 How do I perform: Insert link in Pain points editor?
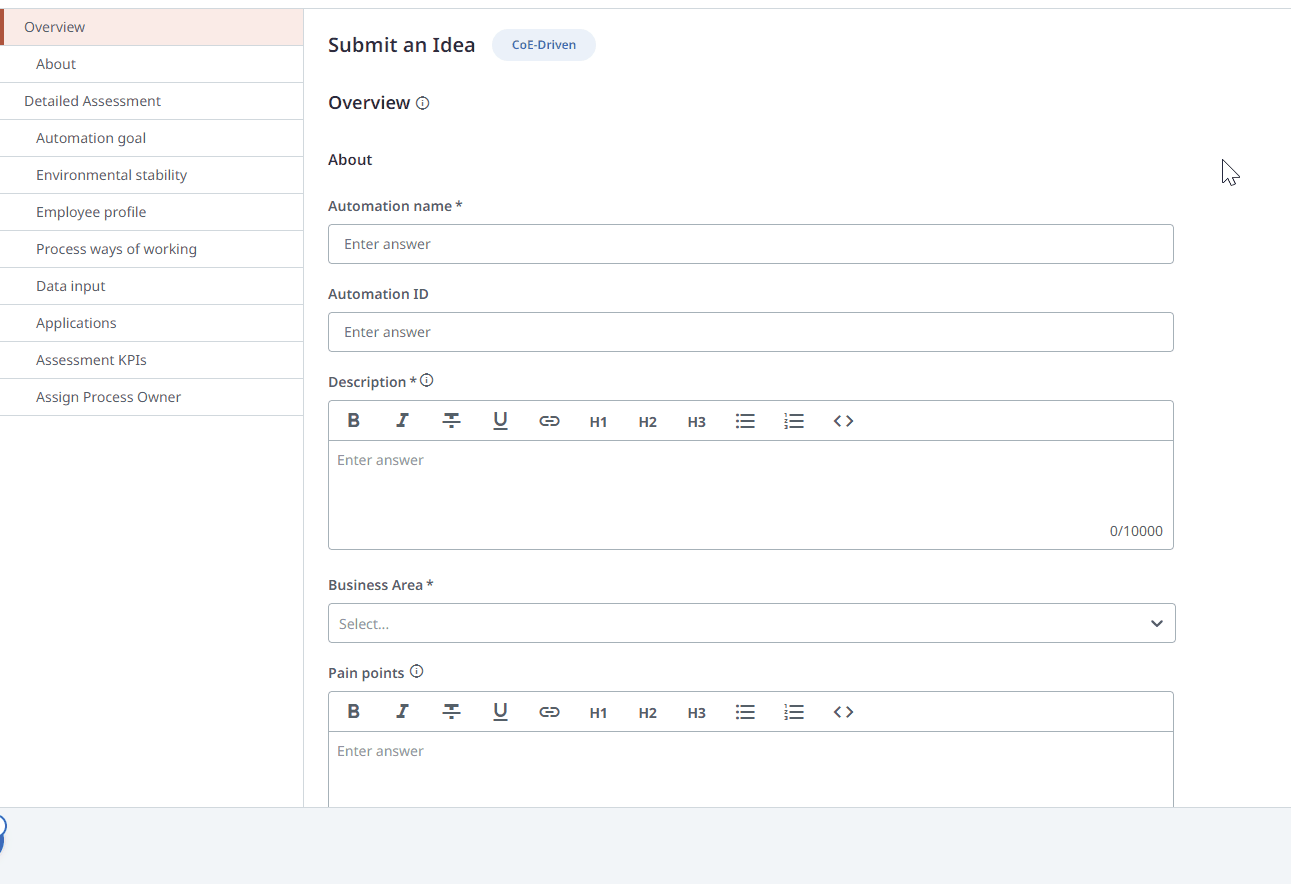tap(549, 712)
